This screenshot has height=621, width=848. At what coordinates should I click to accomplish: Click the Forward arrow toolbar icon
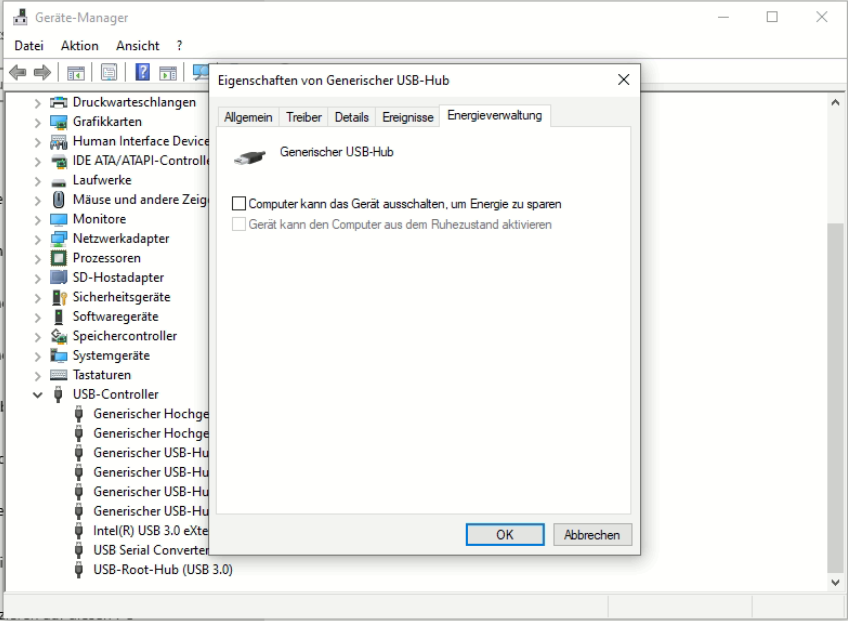click(42, 72)
